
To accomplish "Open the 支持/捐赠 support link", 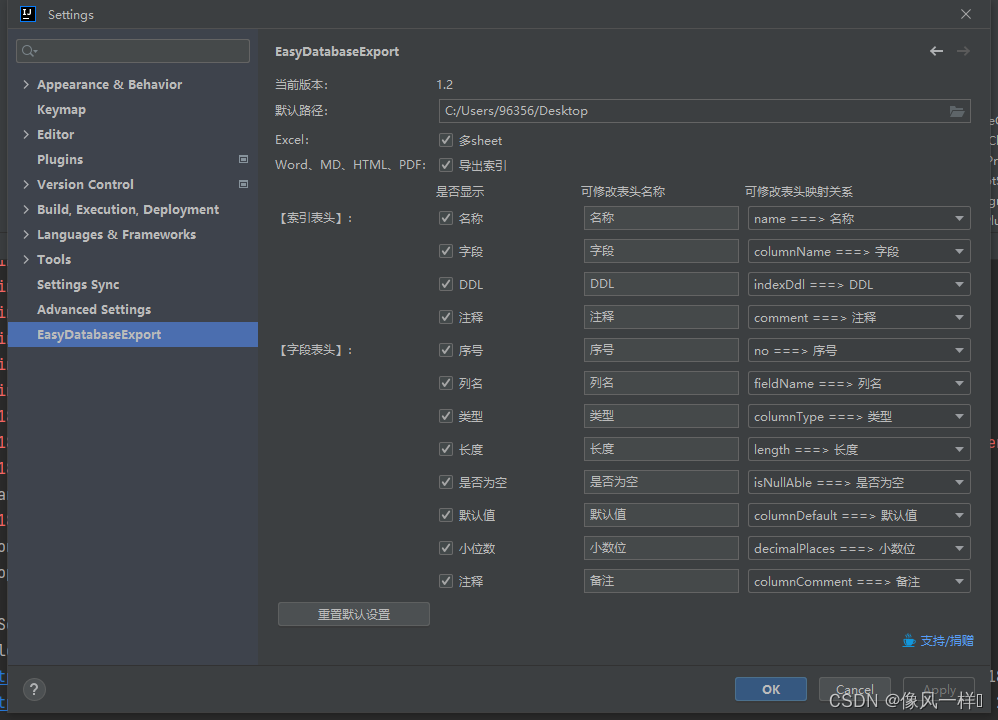I will 946,640.
